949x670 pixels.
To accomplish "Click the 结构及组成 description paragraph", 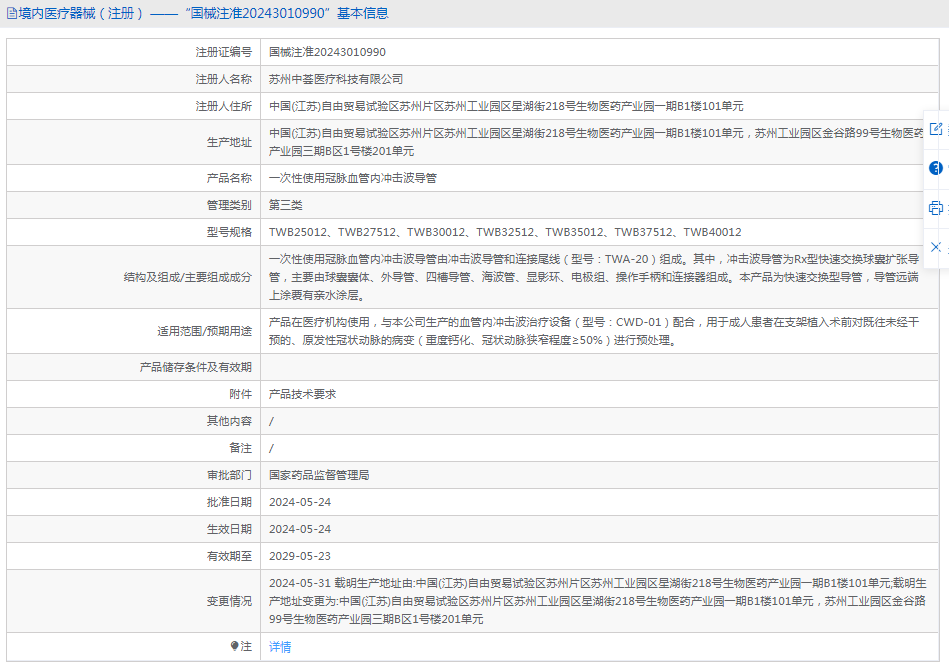I will [594, 277].
